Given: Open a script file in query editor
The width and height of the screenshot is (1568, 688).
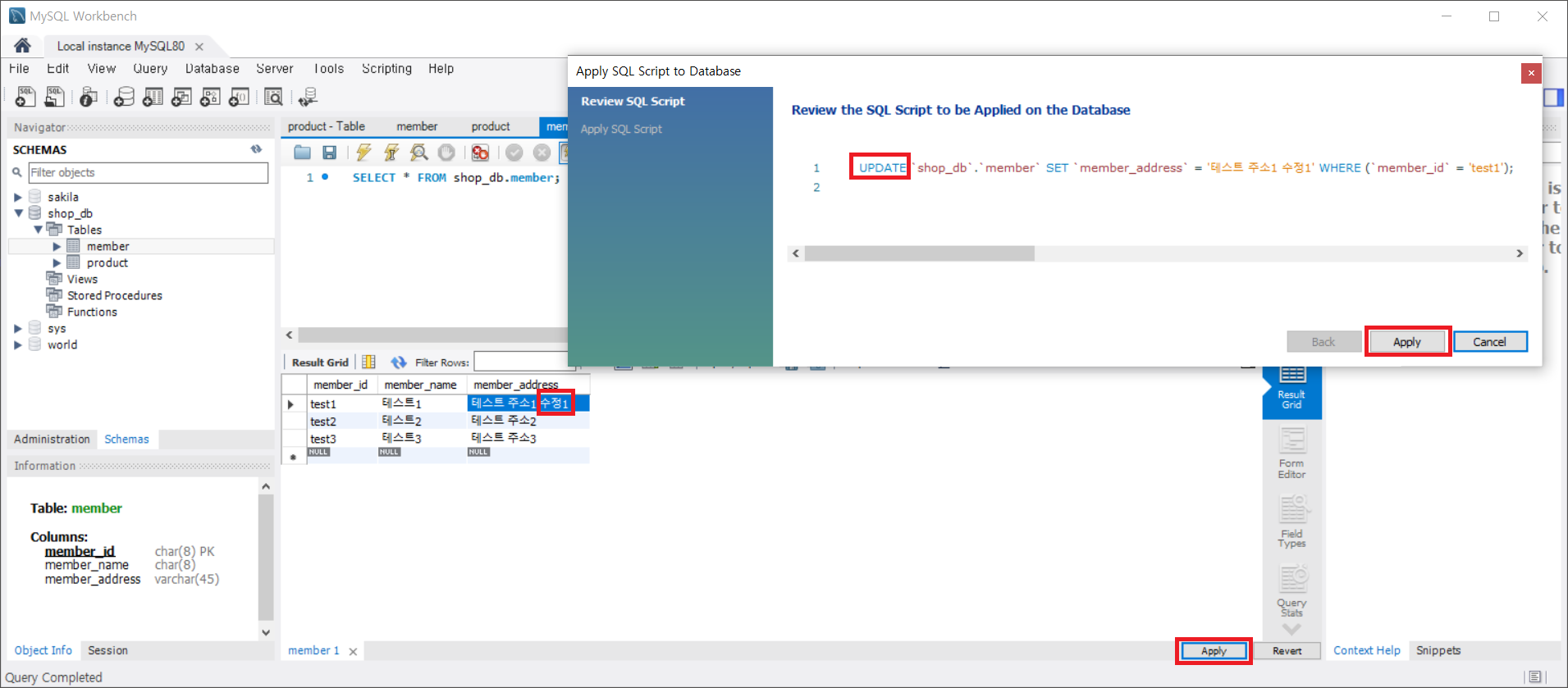Looking at the screenshot, I should pos(302,152).
